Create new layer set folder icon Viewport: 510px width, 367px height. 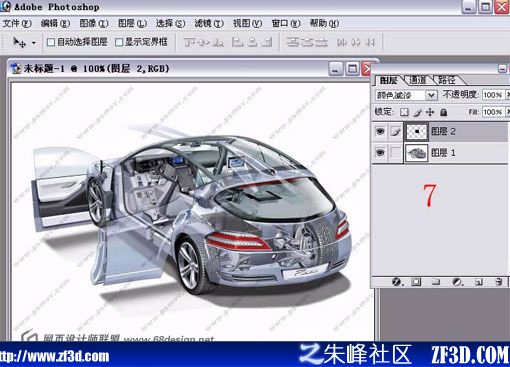(436, 282)
